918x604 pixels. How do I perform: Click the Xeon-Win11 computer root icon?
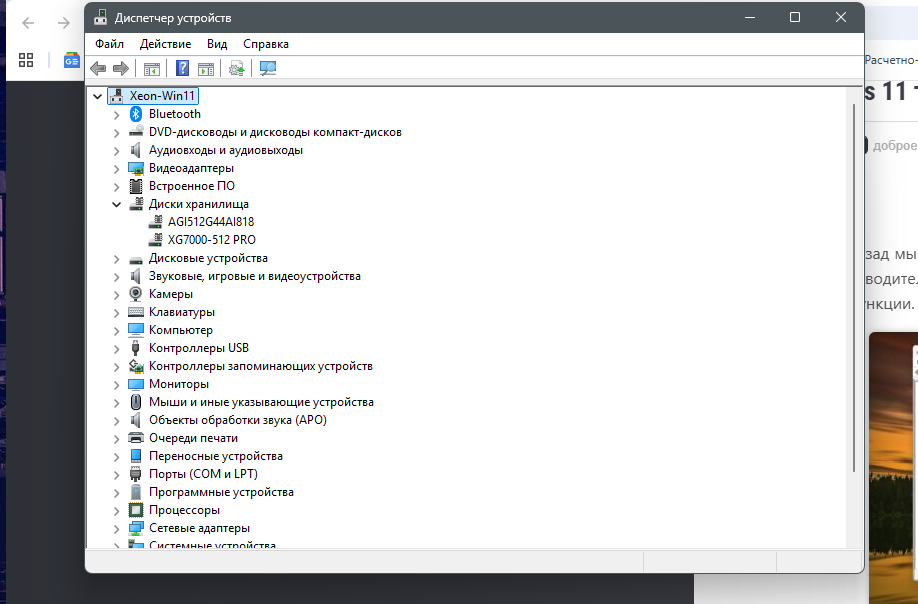click(117, 95)
